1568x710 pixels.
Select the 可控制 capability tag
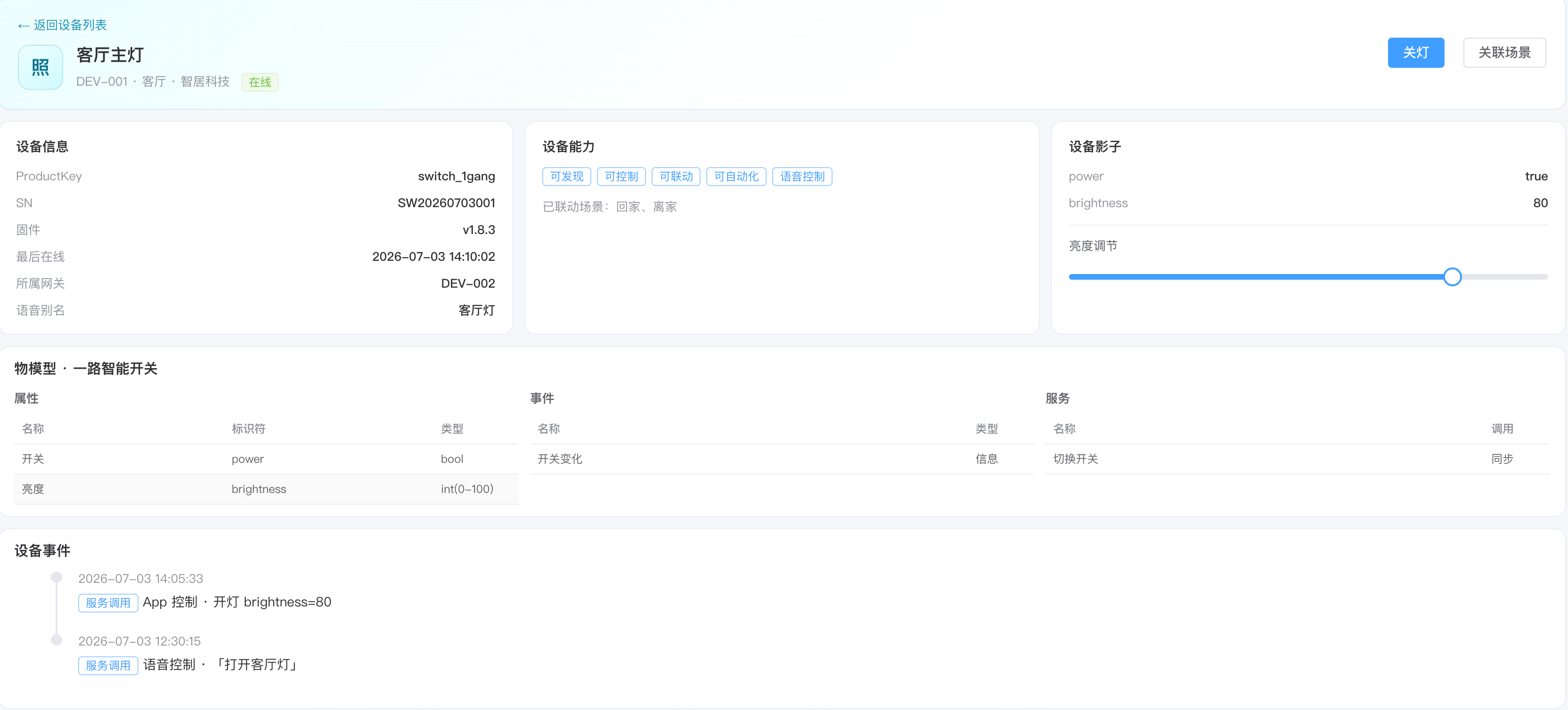pyautogui.click(x=621, y=177)
